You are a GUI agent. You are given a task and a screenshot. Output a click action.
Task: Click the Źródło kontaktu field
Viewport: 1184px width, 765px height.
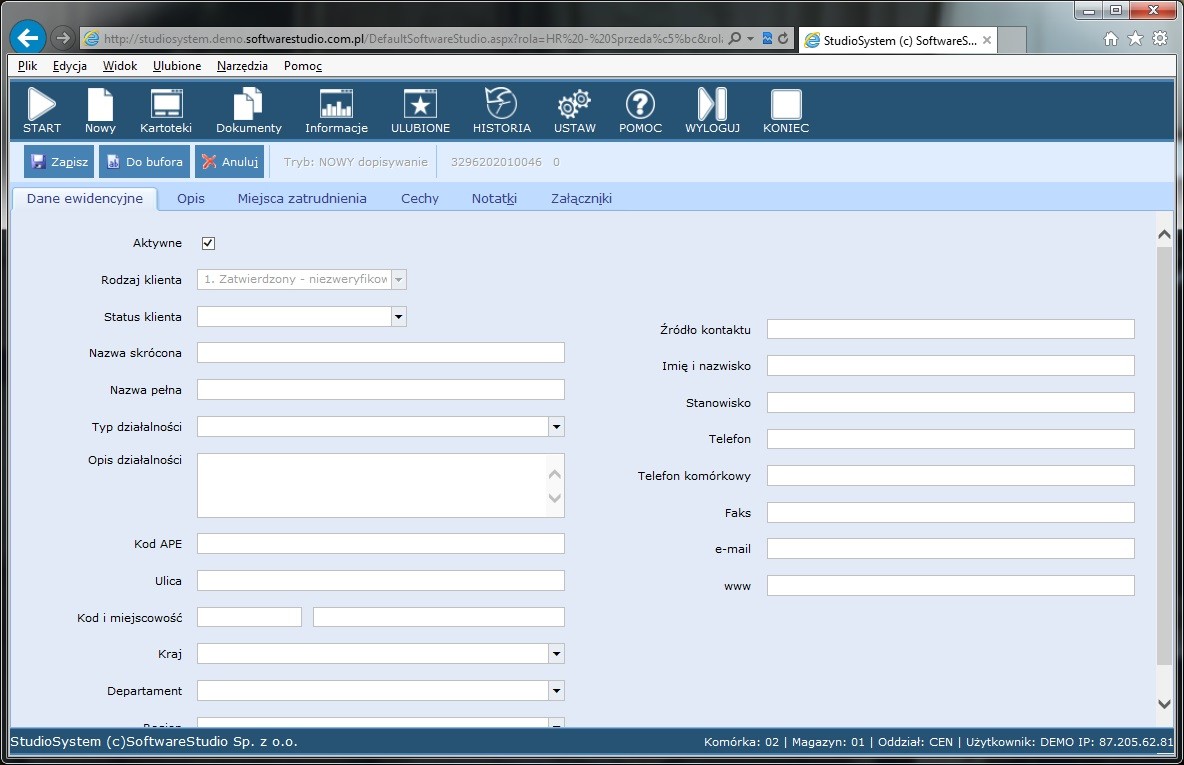pyautogui.click(x=951, y=329)
